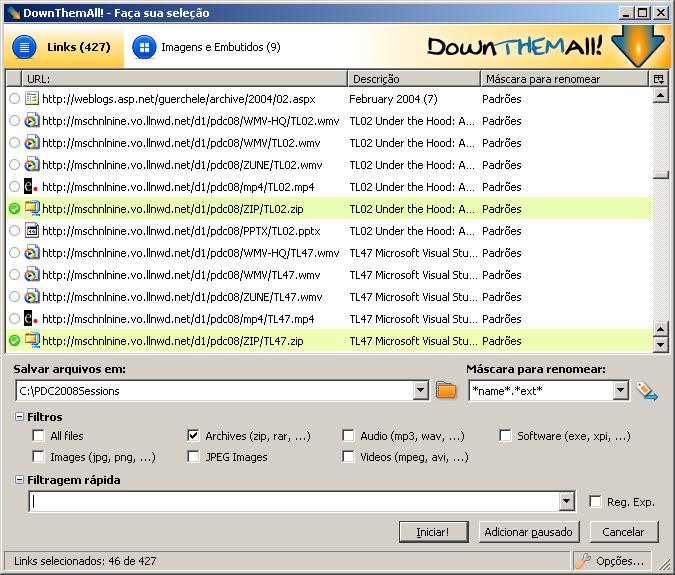The image size is (675, 575).
Task: Browse for folder with orange folder icon
Action: [x=446, y=390]
